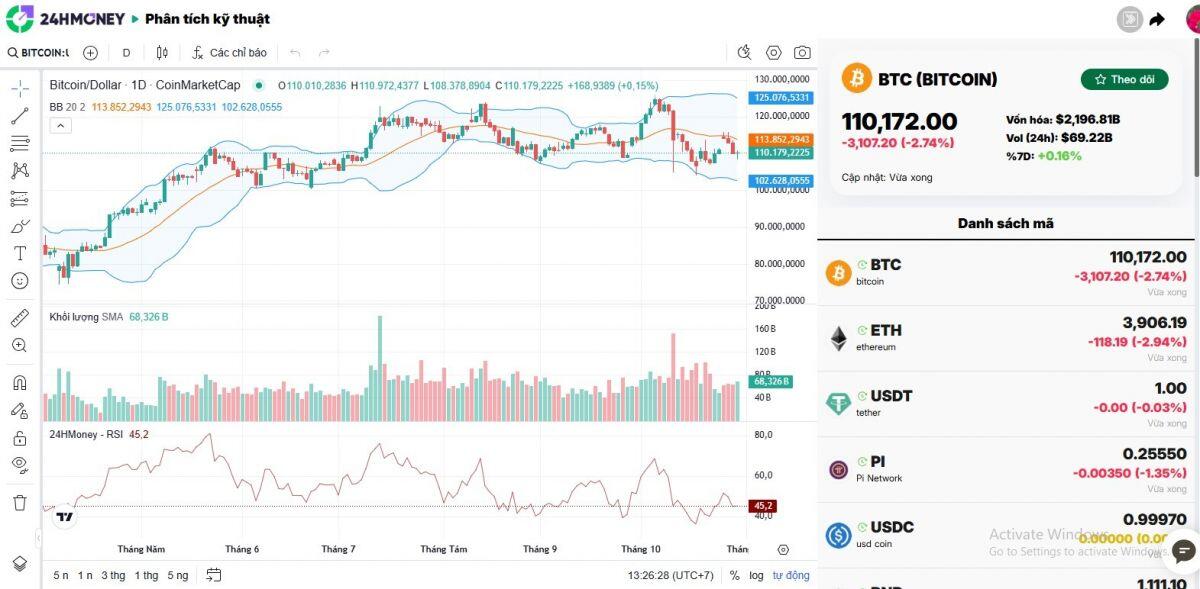This screenshot has width=1200, height=589.
Task: Toggle percent scale on price axis
Action: [735, 575]
